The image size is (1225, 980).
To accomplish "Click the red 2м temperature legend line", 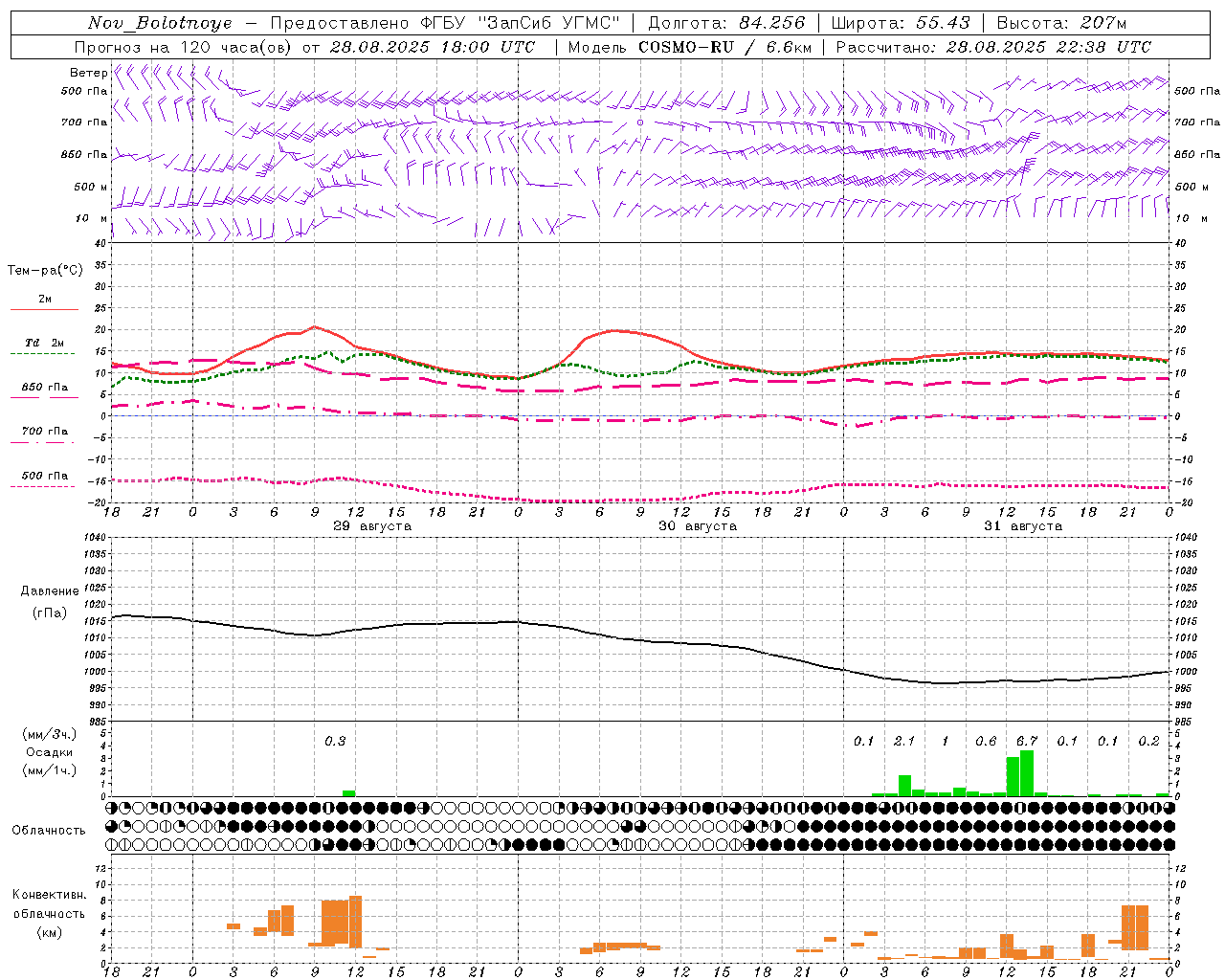I will 44,309.
